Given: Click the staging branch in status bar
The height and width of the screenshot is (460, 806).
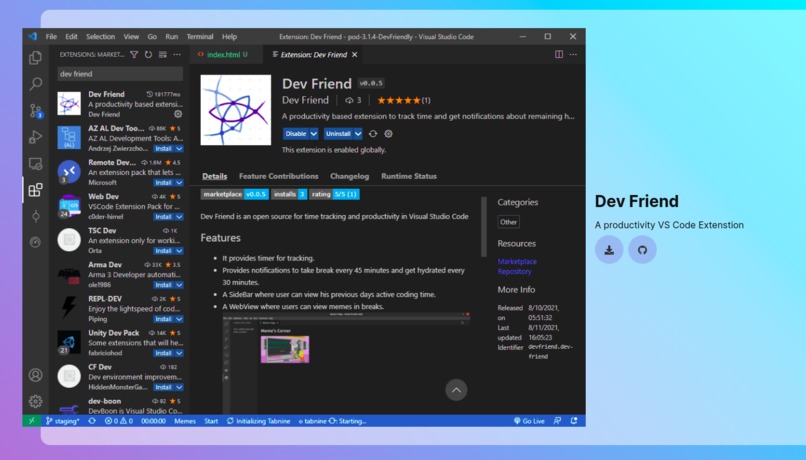Looking at the screenshot, I should coord(62,421).
